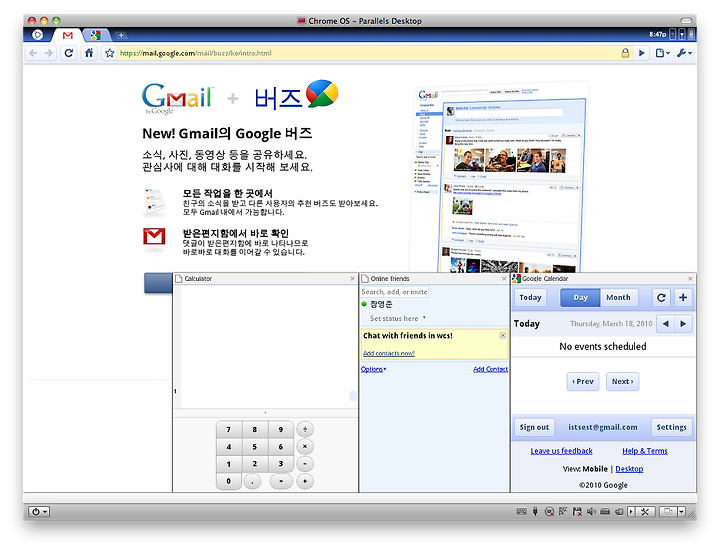This screenshot has width=720, height=552.
Task: Click the Parallels keyboard status icon
Action: point(522,511)
